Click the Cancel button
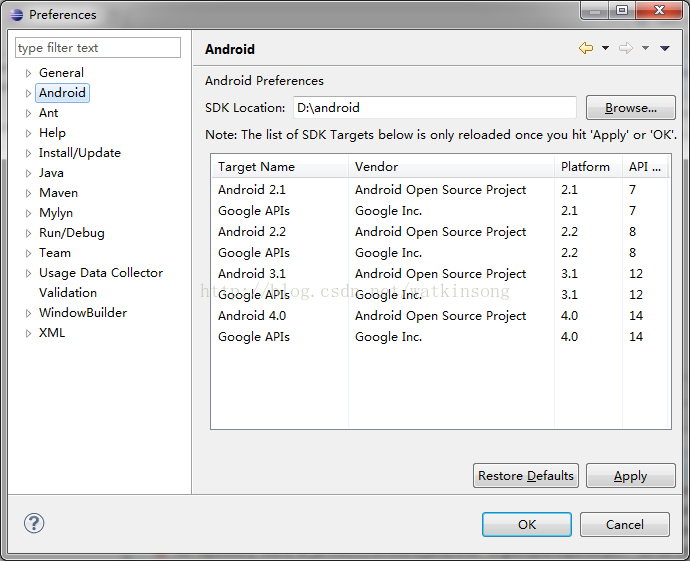 (x=625, y=524)
